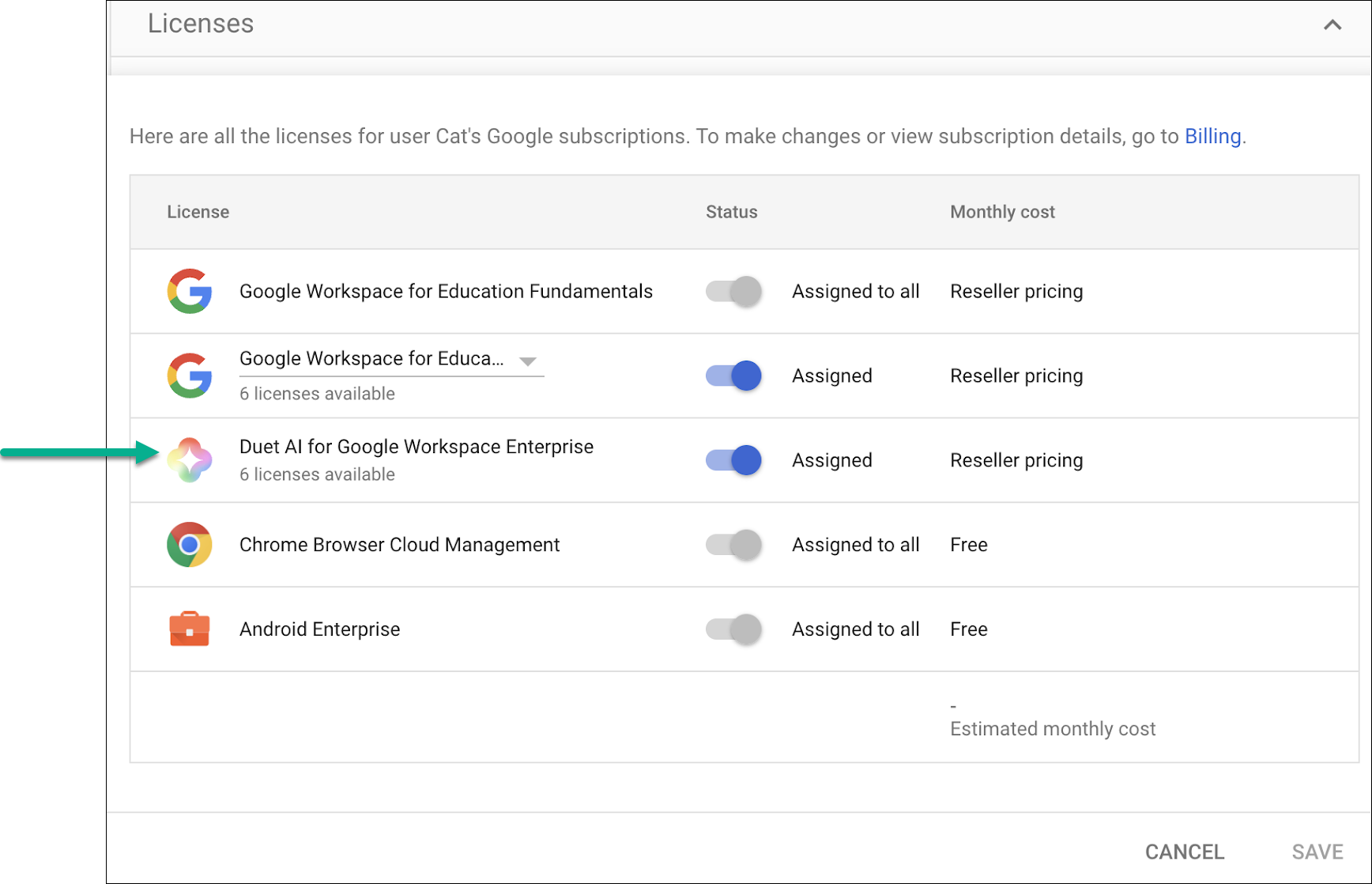Click the License column header
Viewport: 1372px width, 884px height.
pos(198,212)
